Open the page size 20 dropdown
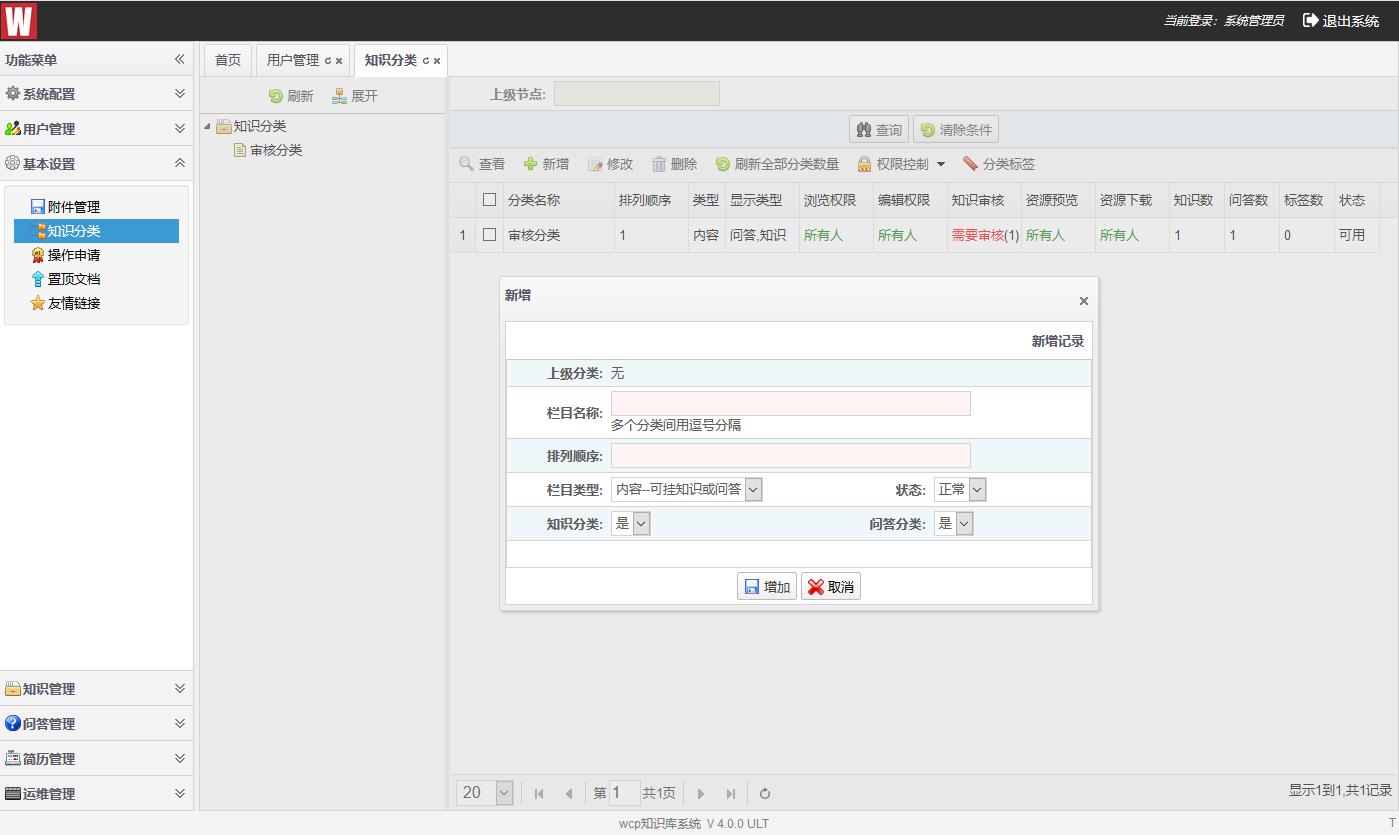 (x=485, y=793)
